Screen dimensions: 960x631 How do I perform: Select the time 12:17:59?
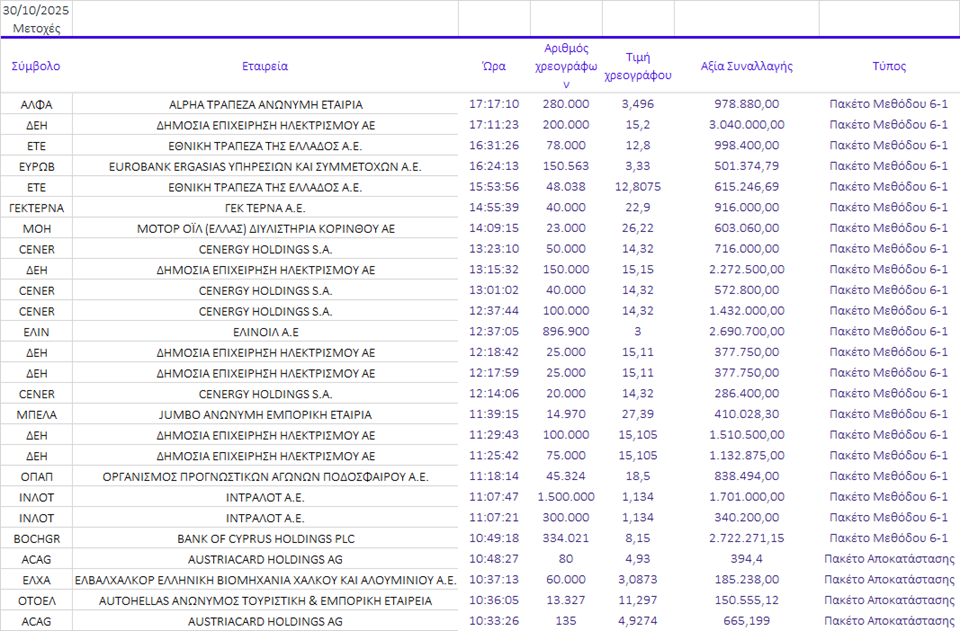click(493, 373)
